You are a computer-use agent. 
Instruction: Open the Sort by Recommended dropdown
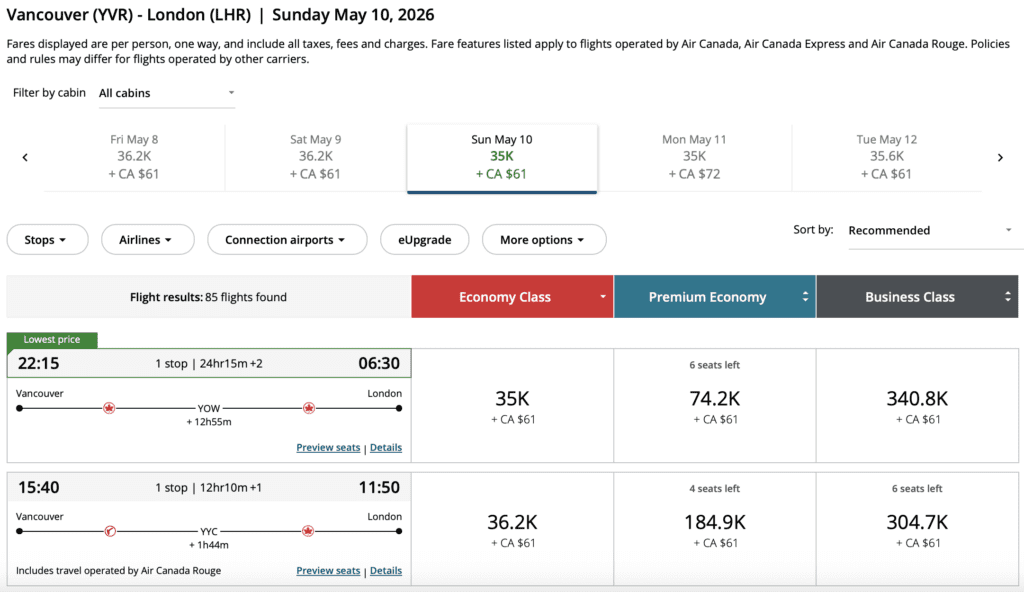pyautogui.click(x=930, y=230)
